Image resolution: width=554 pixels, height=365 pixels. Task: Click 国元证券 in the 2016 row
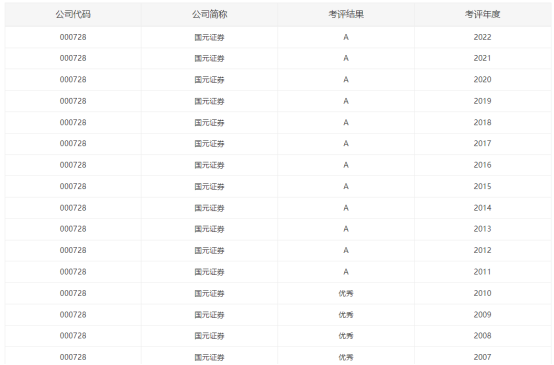(210, 165)
